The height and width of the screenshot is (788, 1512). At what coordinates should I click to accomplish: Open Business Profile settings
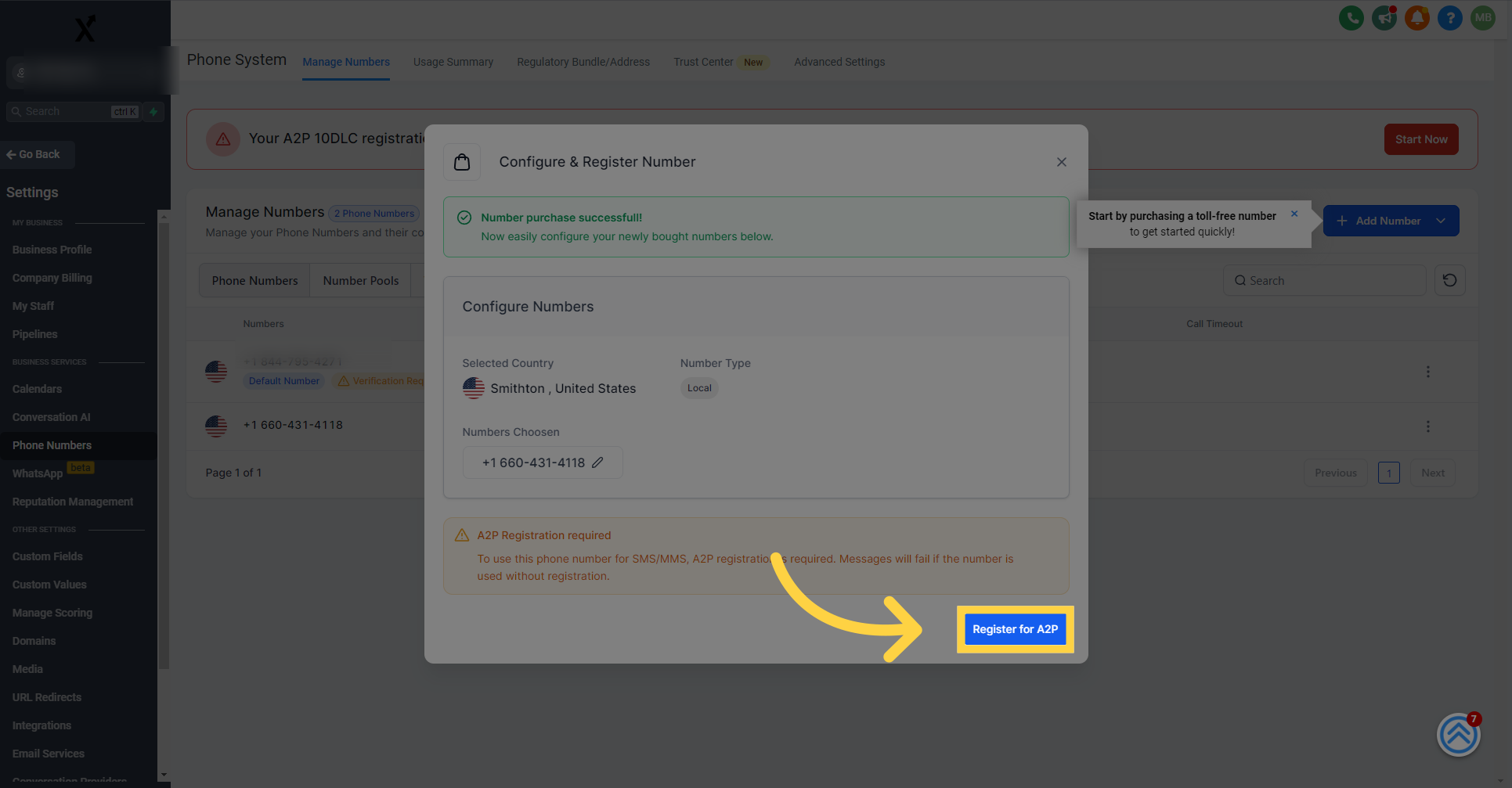coord(52,250)
